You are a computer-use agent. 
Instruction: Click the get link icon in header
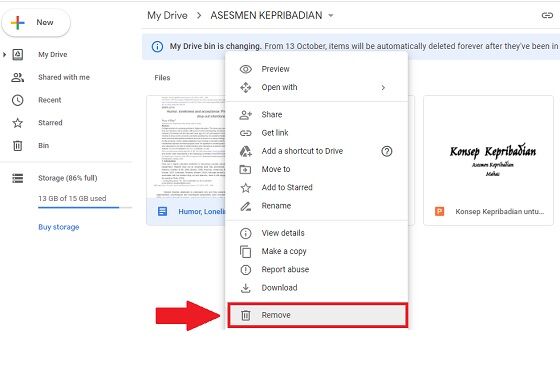547,15
